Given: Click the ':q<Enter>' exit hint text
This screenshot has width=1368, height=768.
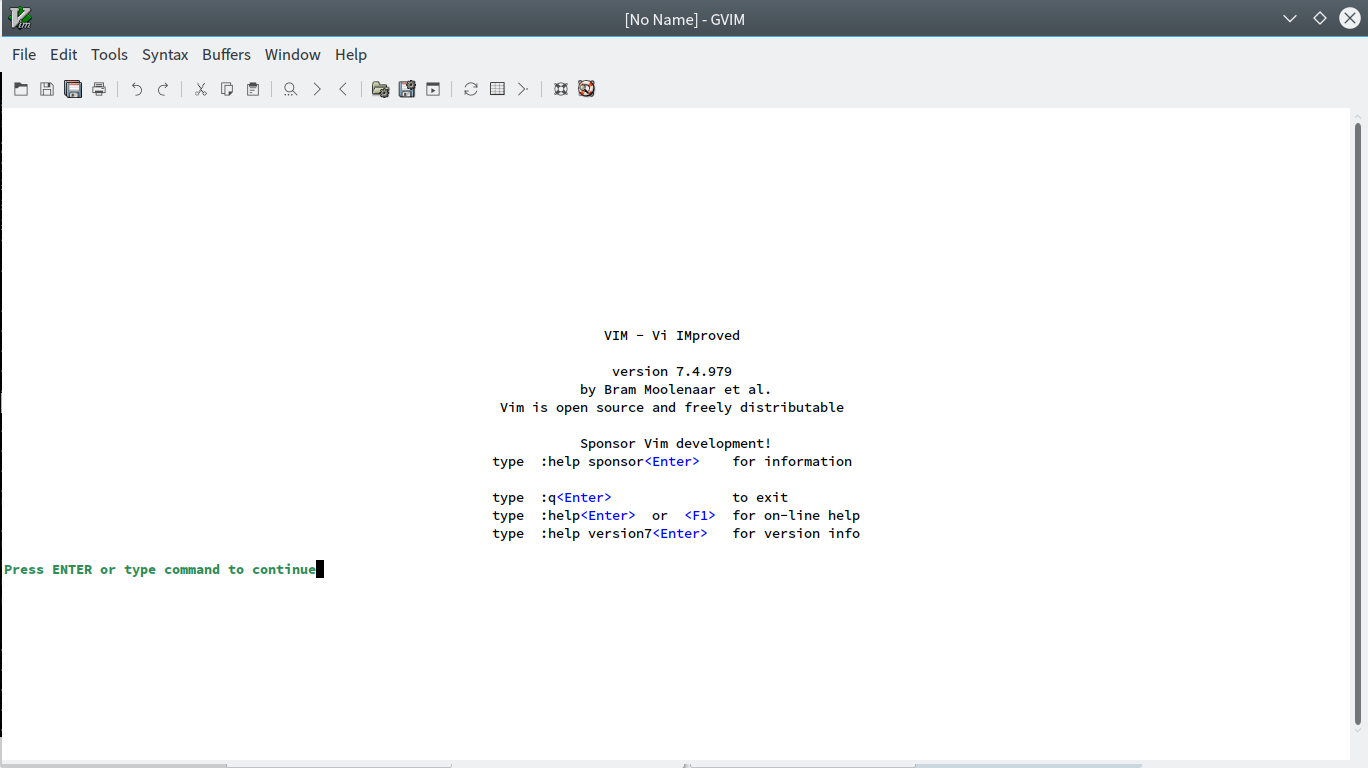Looking at the screenshot, I should click(x=576, y=498).
